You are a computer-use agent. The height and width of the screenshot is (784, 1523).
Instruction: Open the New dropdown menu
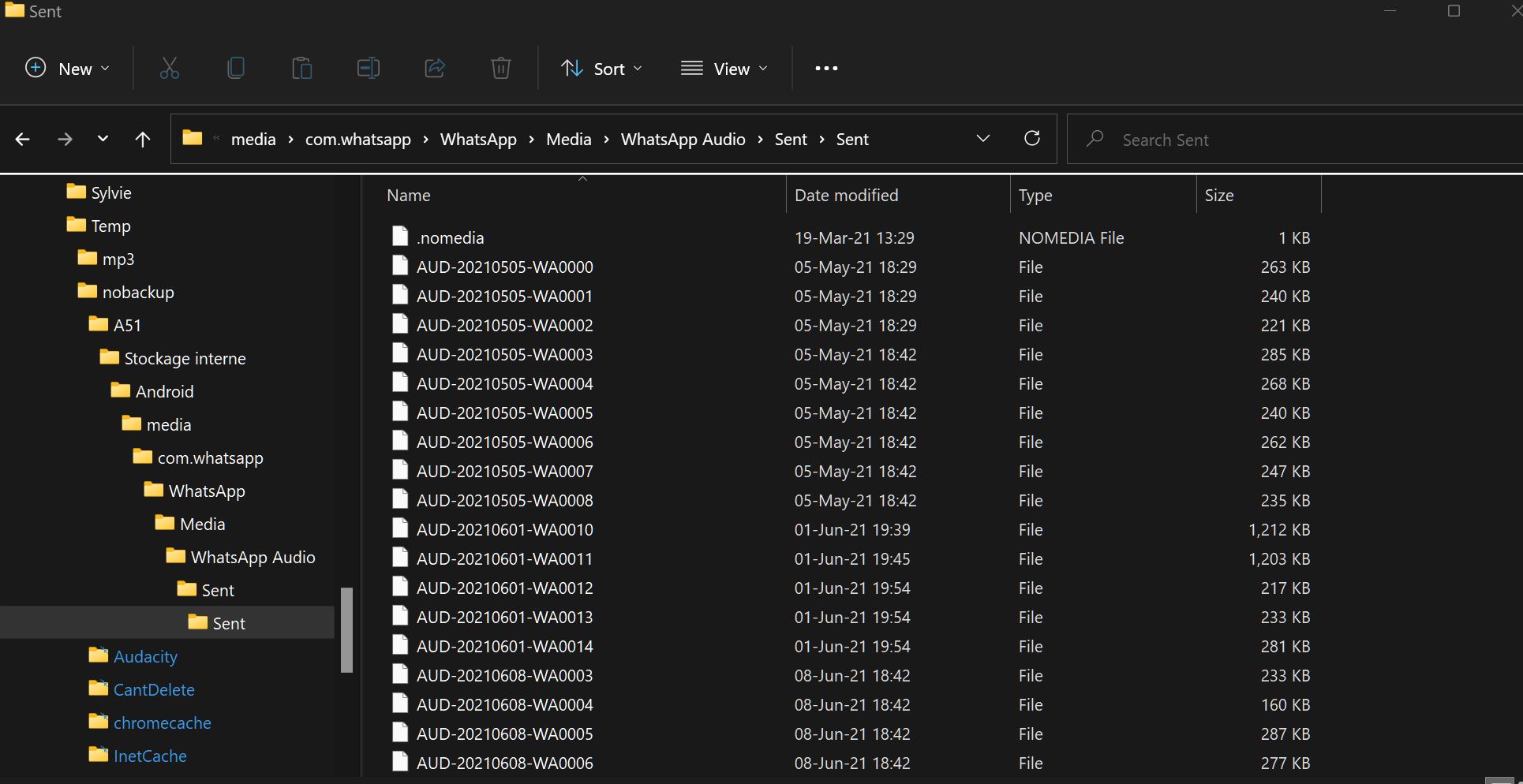click(67, 69)
